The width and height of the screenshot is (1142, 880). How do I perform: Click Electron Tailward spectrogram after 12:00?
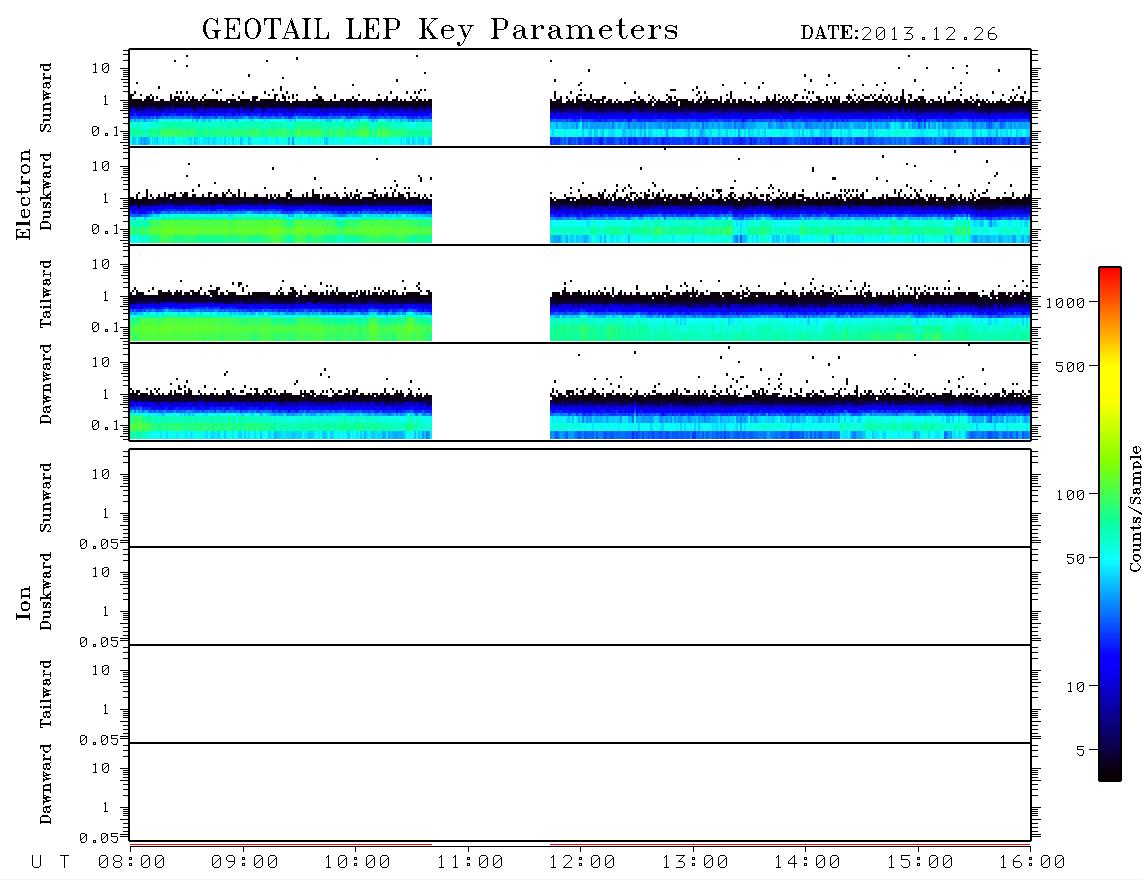point(790,317)
